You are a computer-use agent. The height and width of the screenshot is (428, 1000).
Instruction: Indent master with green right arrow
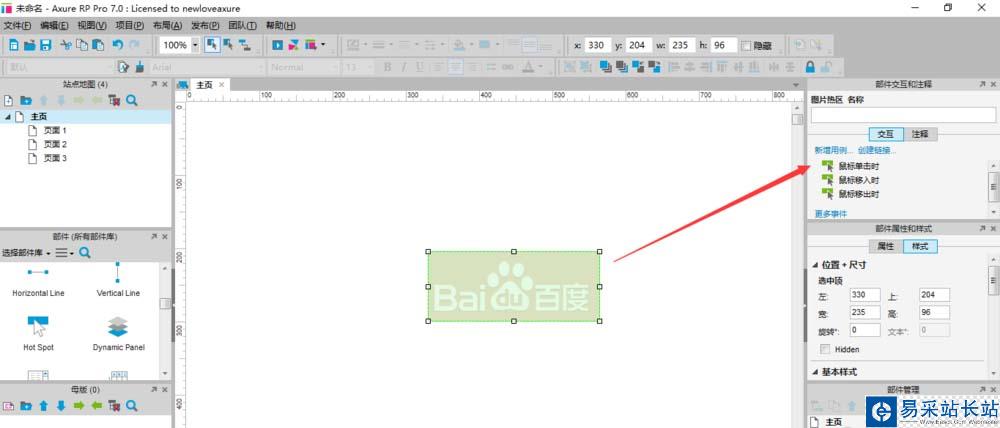[x=79, y=405]
